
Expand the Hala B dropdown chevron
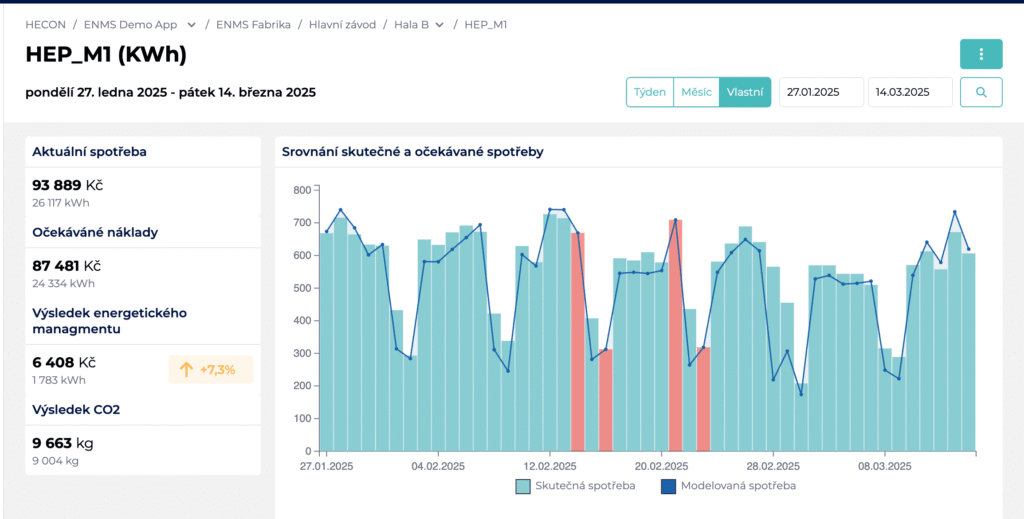[440, 25]
